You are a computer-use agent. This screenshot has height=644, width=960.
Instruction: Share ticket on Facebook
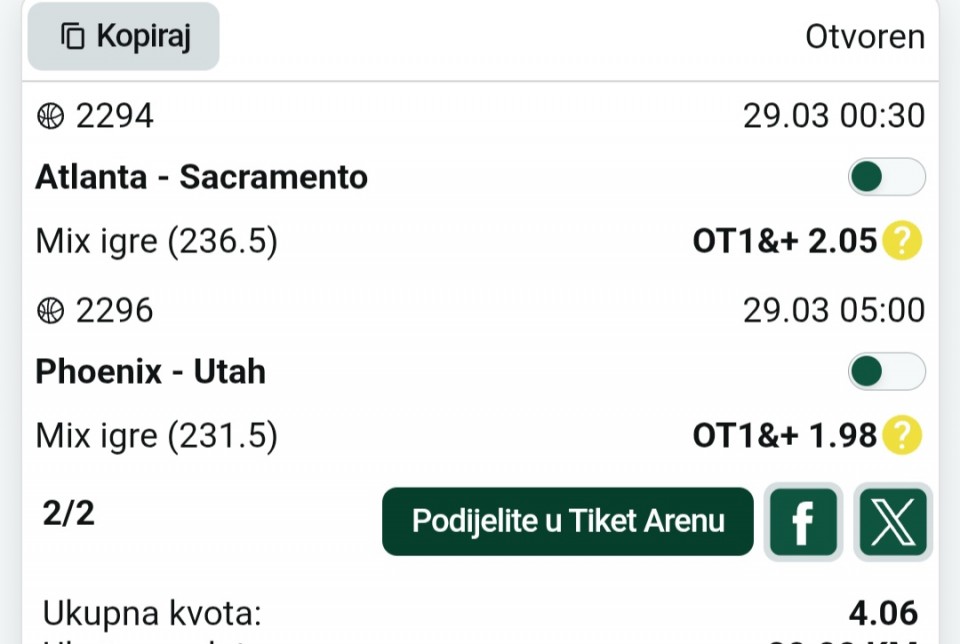802,521
